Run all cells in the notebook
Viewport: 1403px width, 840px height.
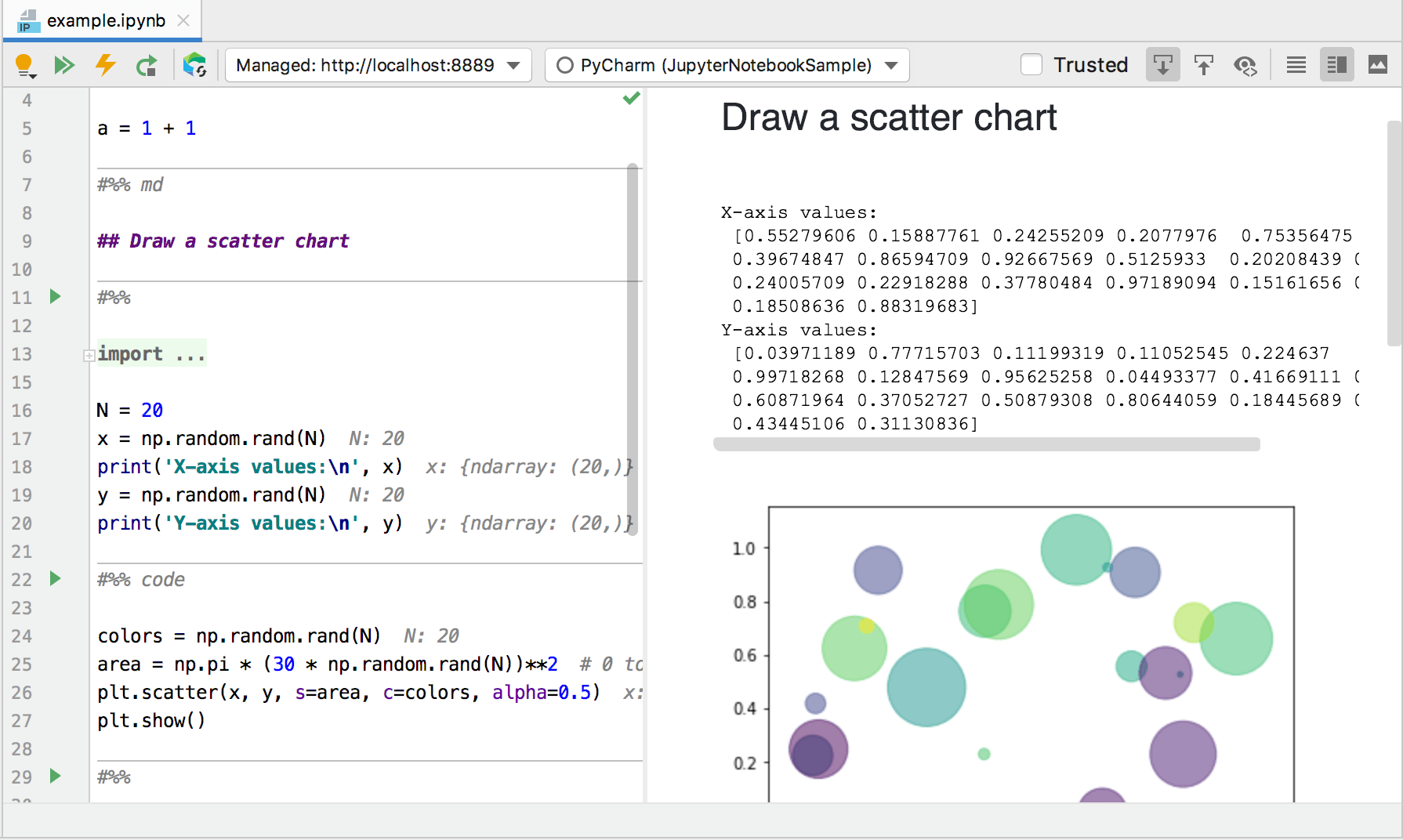(x=65, y=65)
